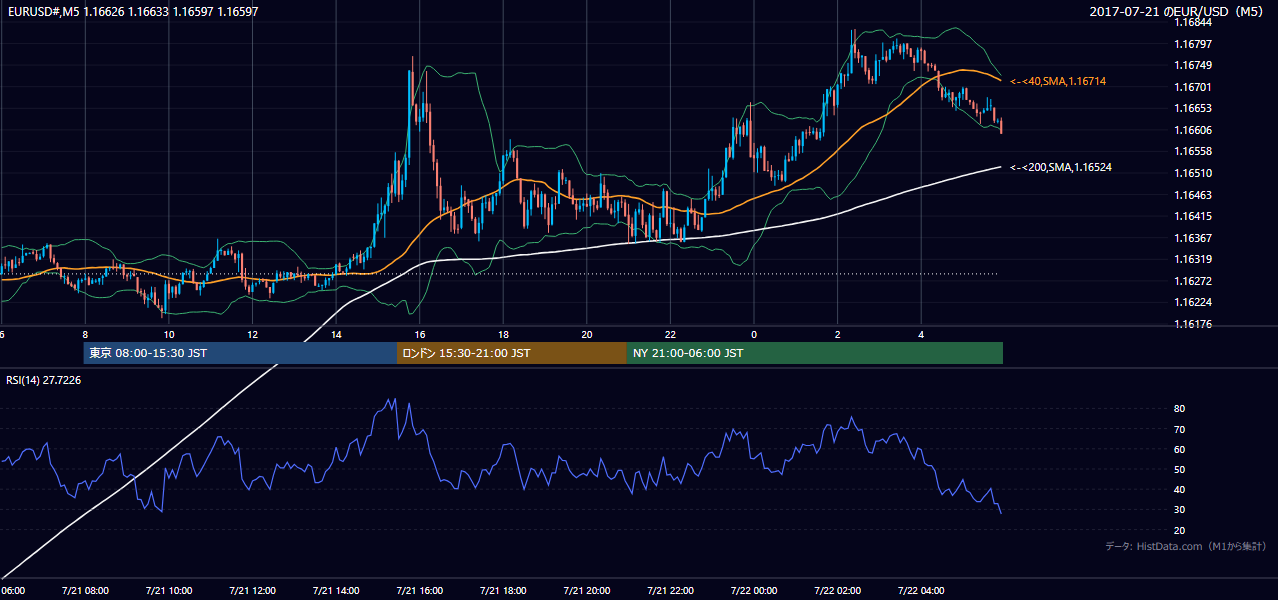Click the 7/21 10:00 time label
The height and width of the screenshot is (600, 1278).
tap(169, 590)
